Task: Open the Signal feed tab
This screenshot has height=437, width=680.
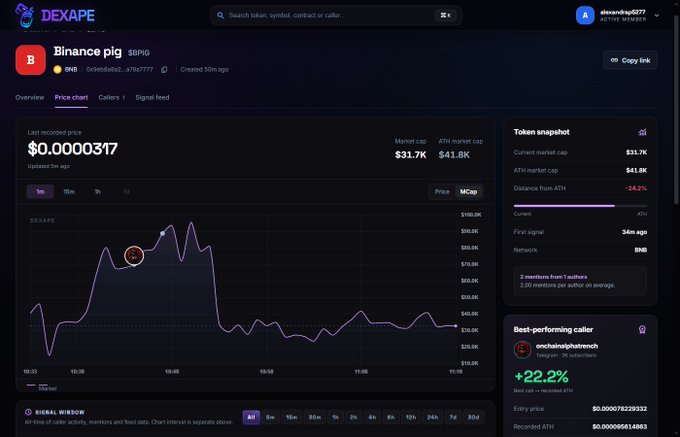Action: [x=152, y=98]
